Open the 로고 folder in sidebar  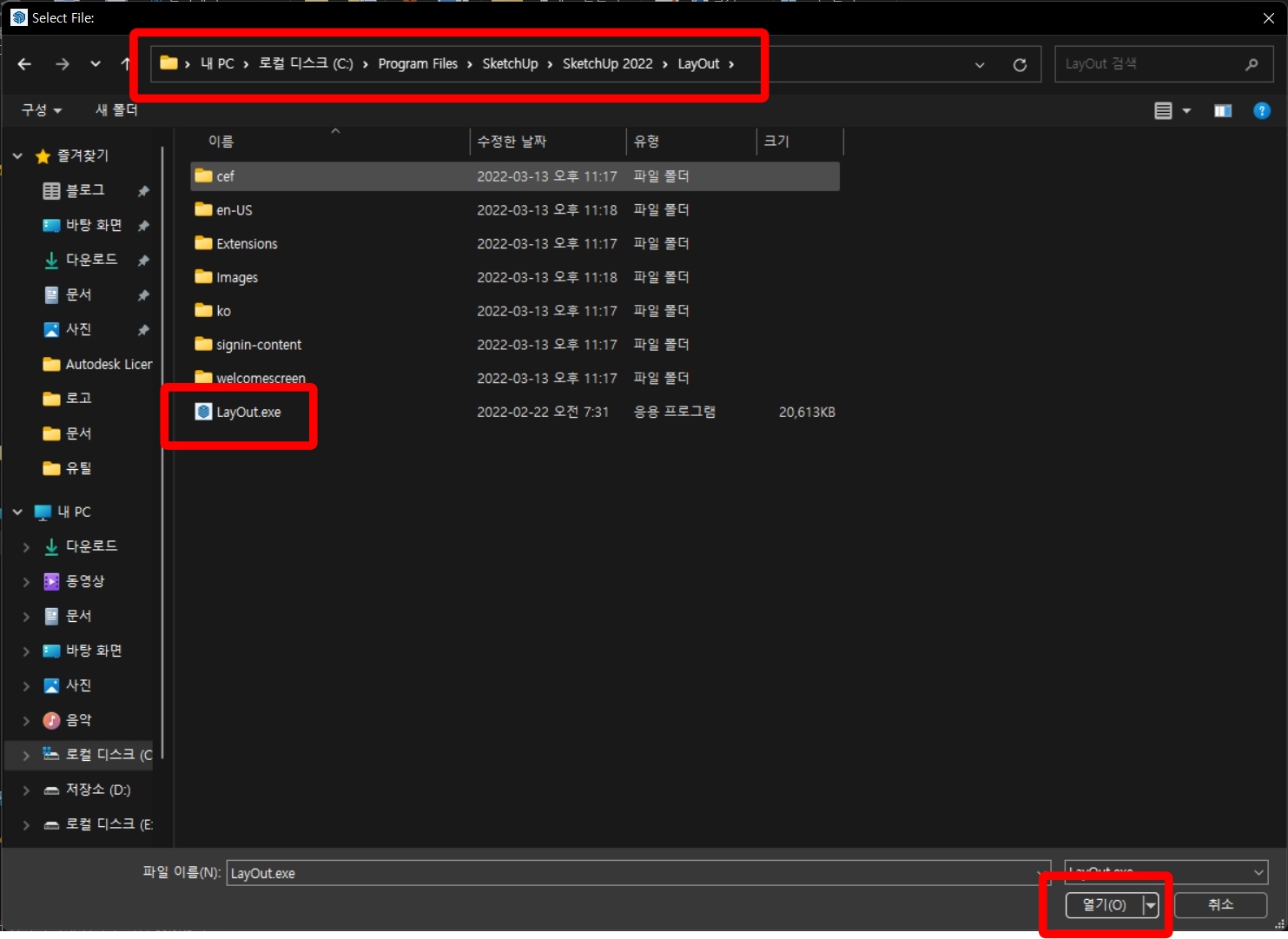pyautogui.click(x=78, y=398)
